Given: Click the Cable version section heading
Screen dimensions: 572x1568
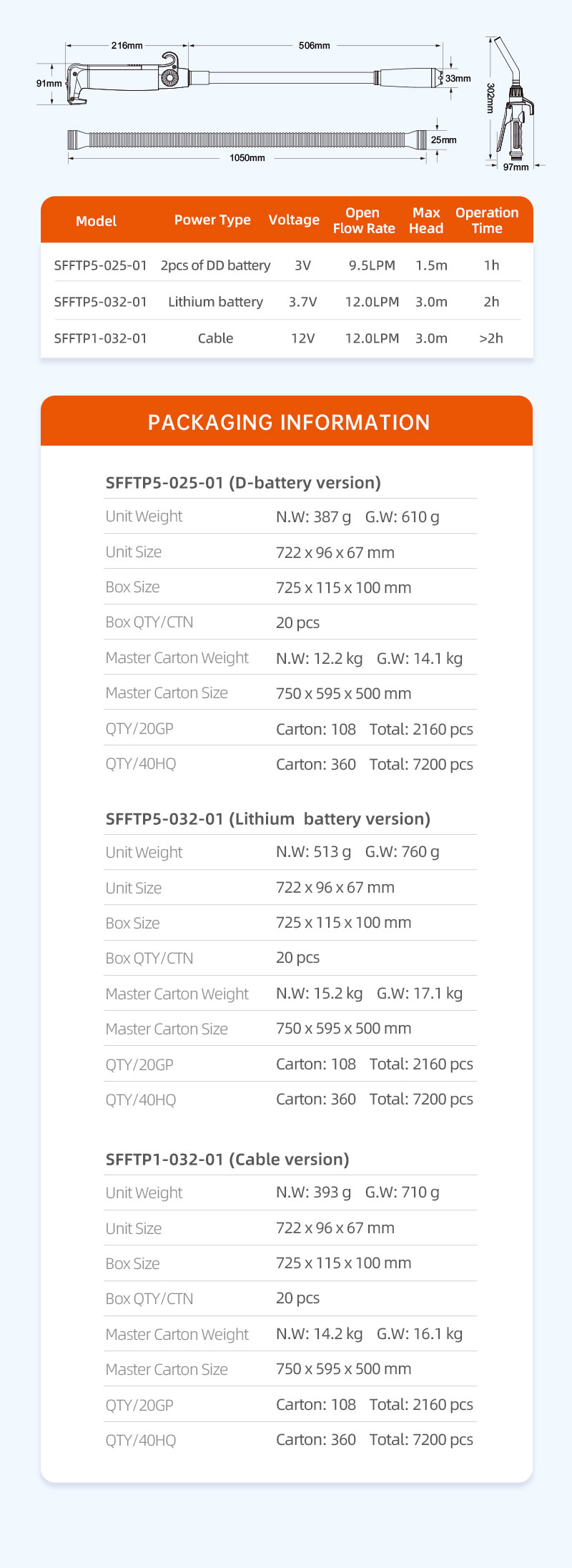Looking at the screenshot, I should [x=227, y=1160].
